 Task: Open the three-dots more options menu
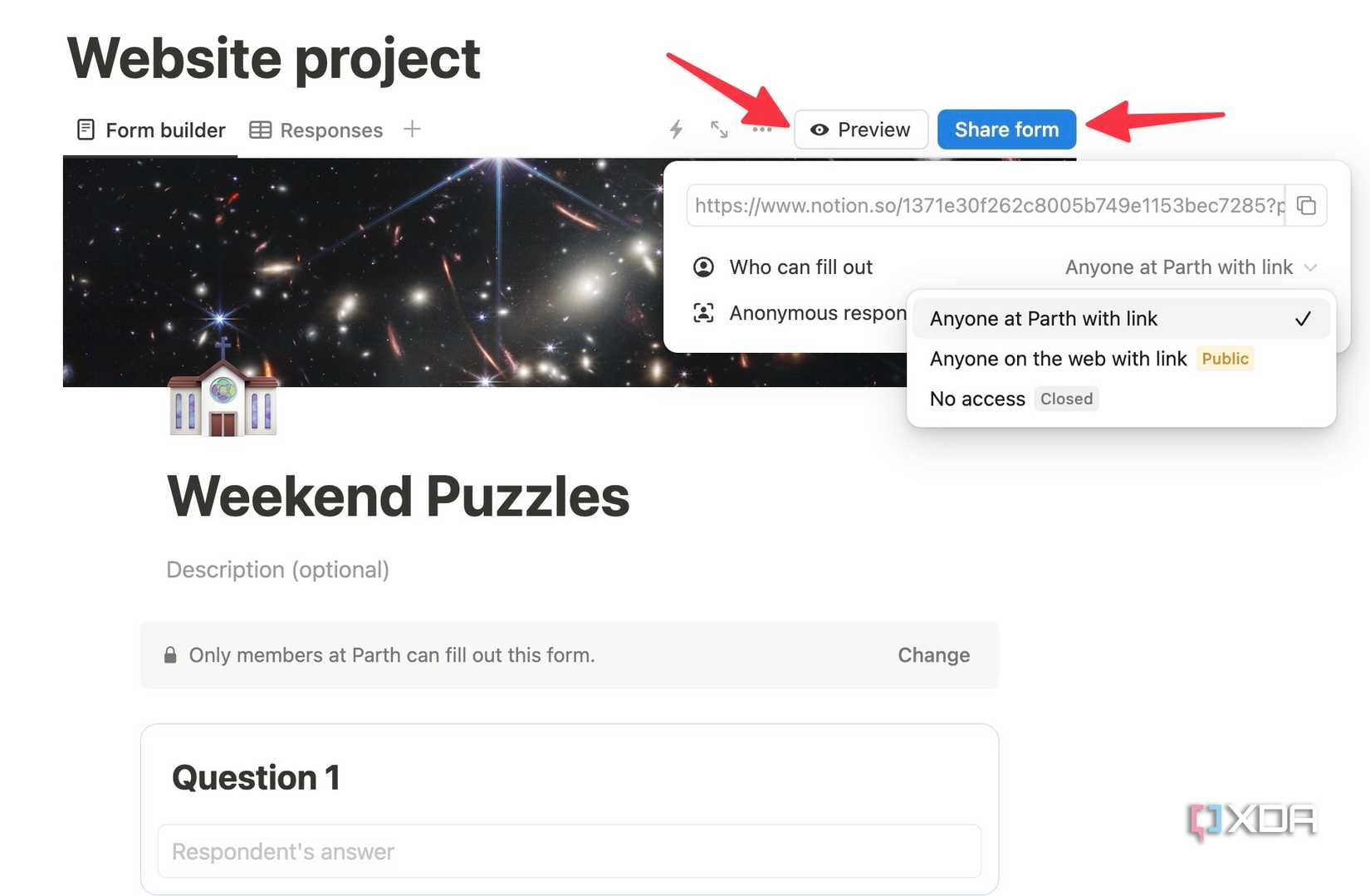761,130
